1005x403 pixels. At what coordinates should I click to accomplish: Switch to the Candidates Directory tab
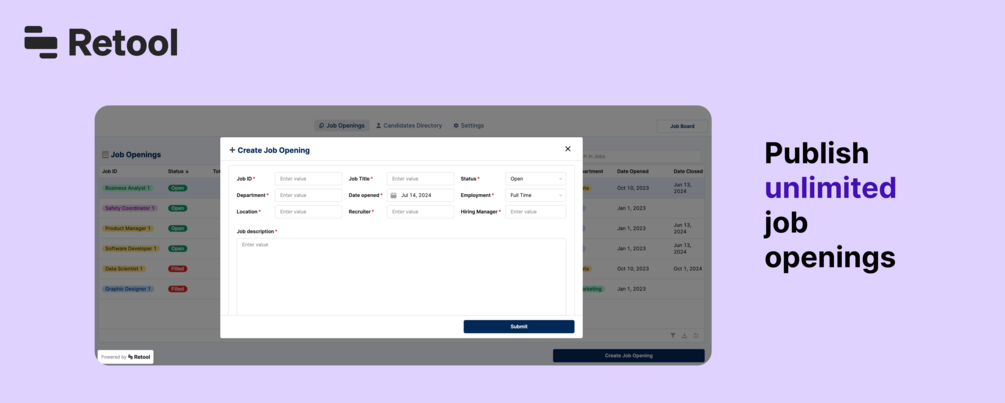coord(409,126)
